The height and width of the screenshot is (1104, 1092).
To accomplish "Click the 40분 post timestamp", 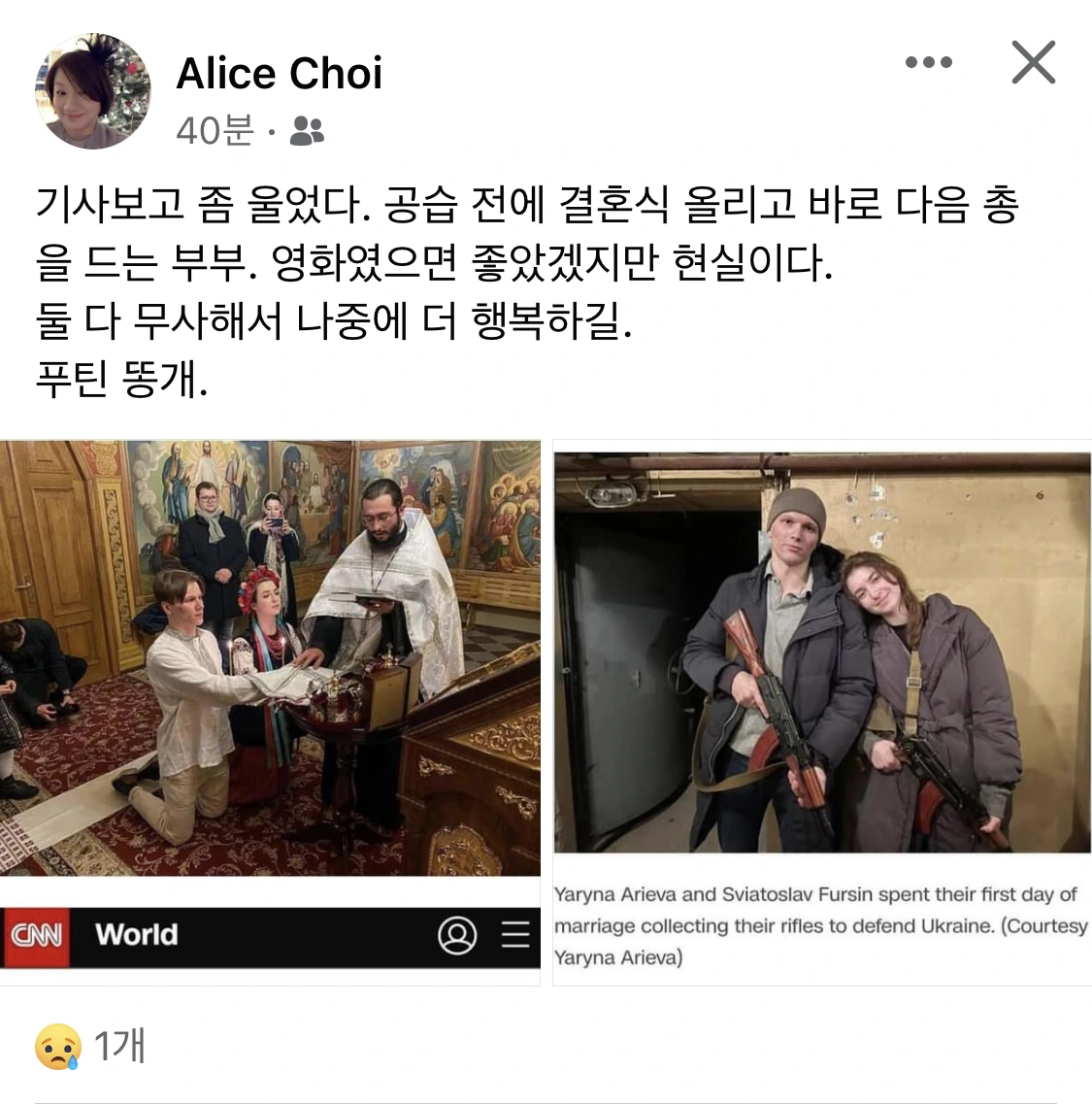I will (x=215, y=130).
